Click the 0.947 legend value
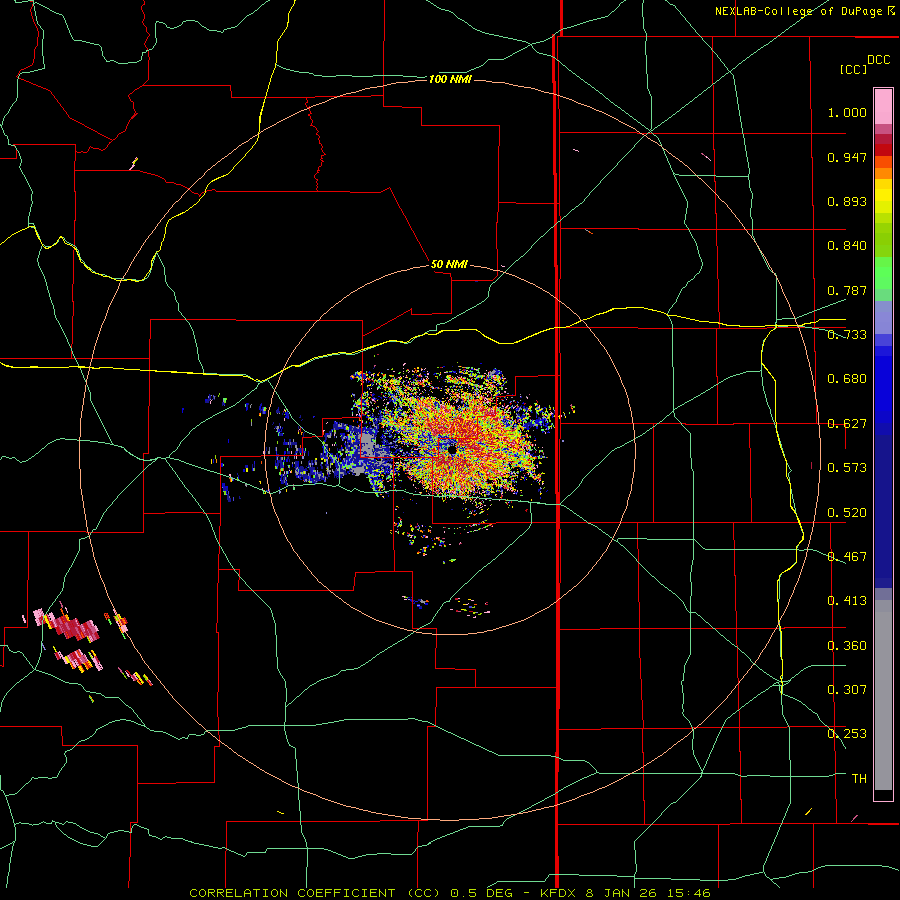Screen dimensions: 900x900 pos(847,157)
